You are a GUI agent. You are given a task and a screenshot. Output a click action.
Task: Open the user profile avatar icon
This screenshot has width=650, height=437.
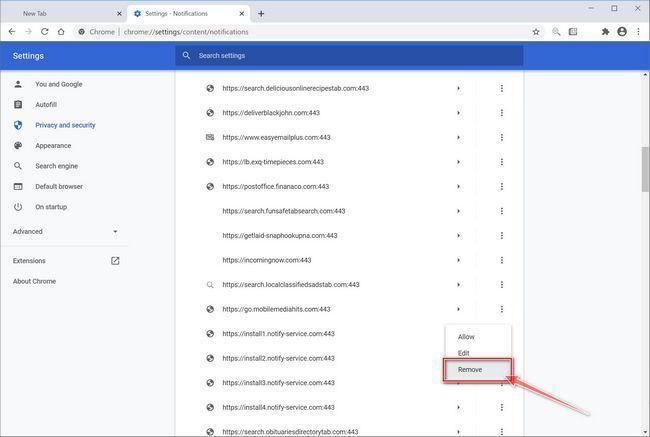(622, 32)
